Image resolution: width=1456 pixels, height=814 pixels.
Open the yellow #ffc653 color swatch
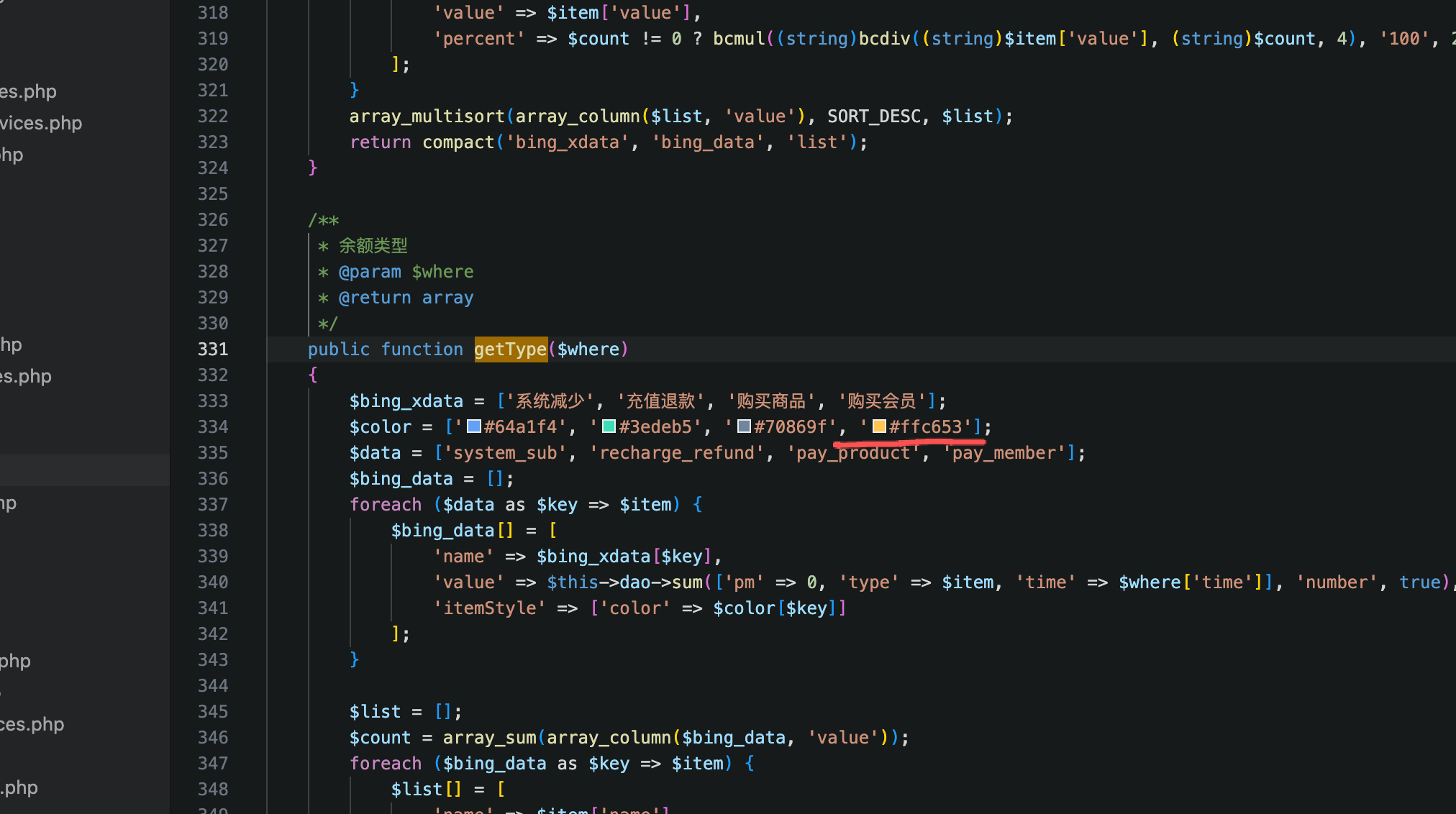pyautogui.click(x=879, y=426)
